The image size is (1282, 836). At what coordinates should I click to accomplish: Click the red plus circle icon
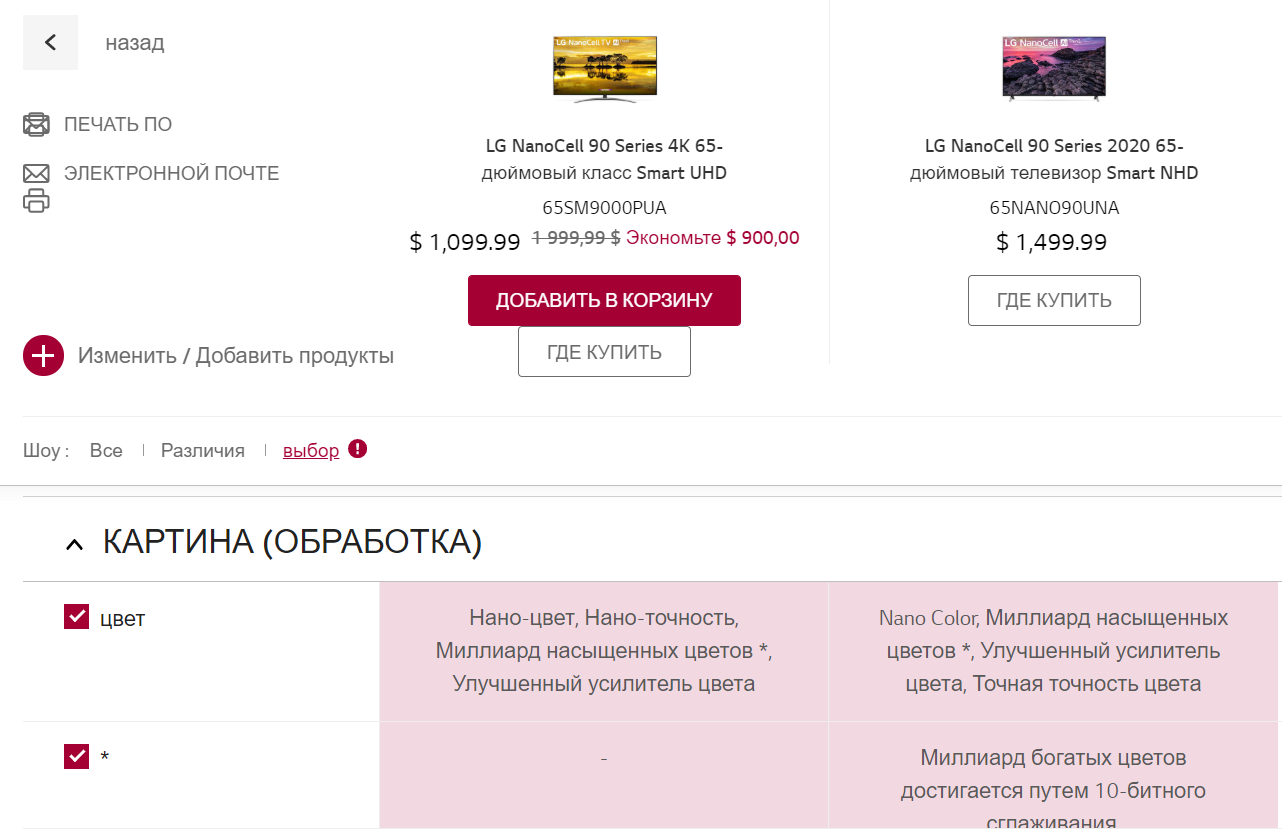click(43, 356)
